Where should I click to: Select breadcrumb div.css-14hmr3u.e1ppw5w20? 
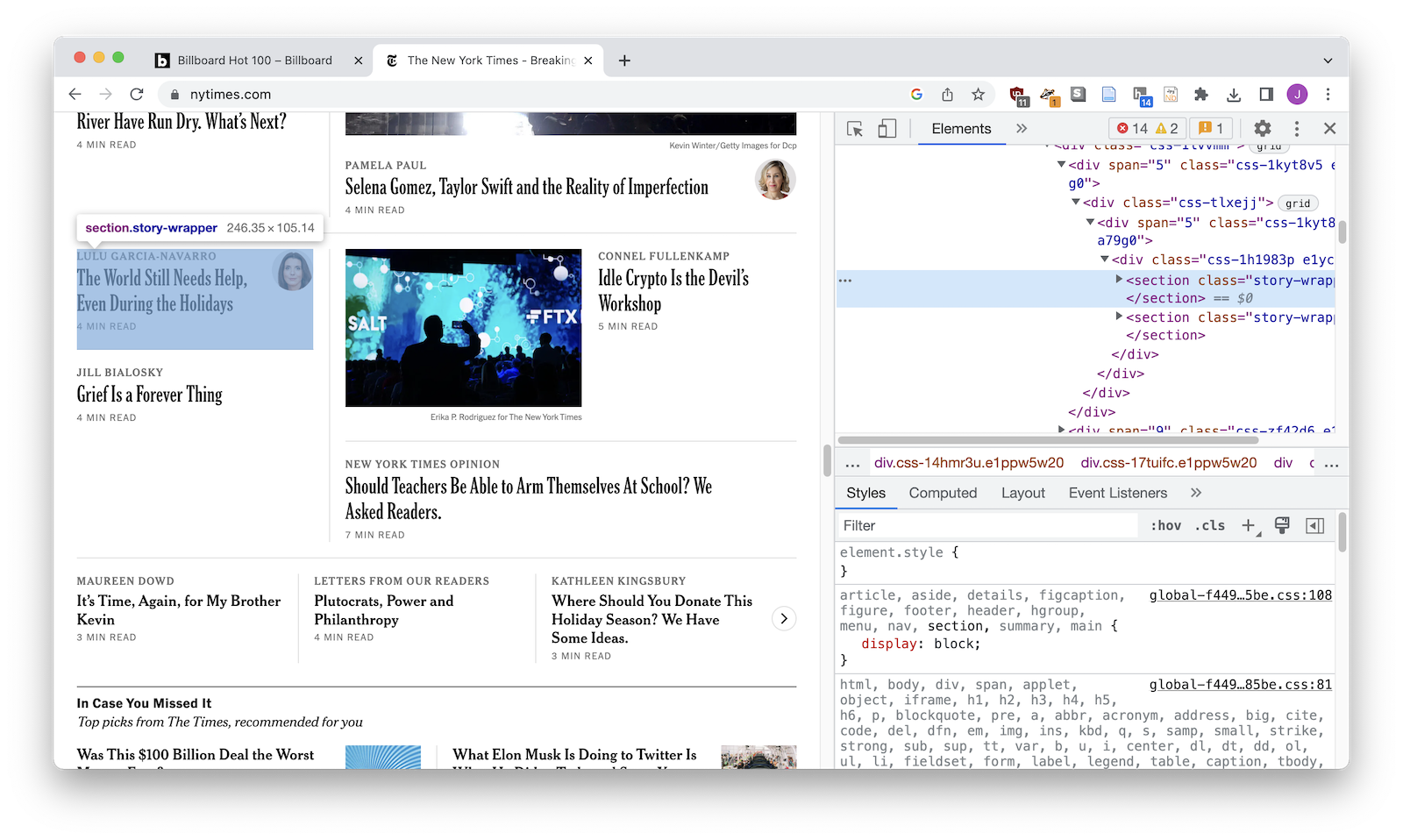[969, 463]
